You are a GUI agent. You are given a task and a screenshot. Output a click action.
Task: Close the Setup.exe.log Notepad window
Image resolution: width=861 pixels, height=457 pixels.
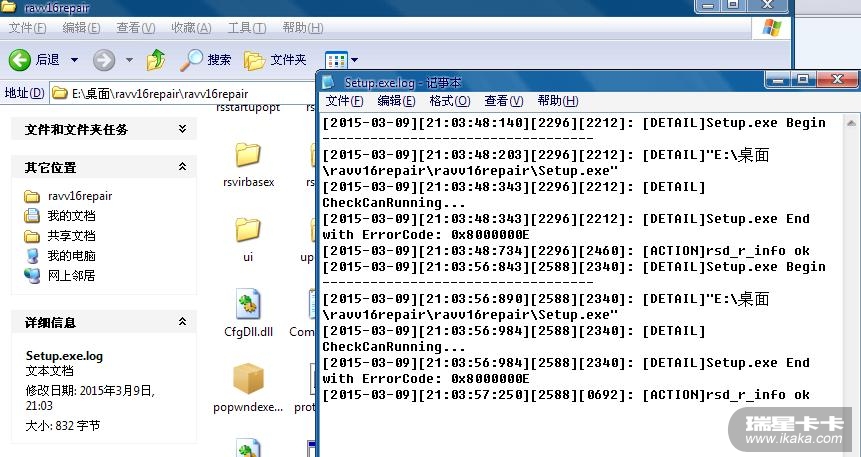(836, 80)
